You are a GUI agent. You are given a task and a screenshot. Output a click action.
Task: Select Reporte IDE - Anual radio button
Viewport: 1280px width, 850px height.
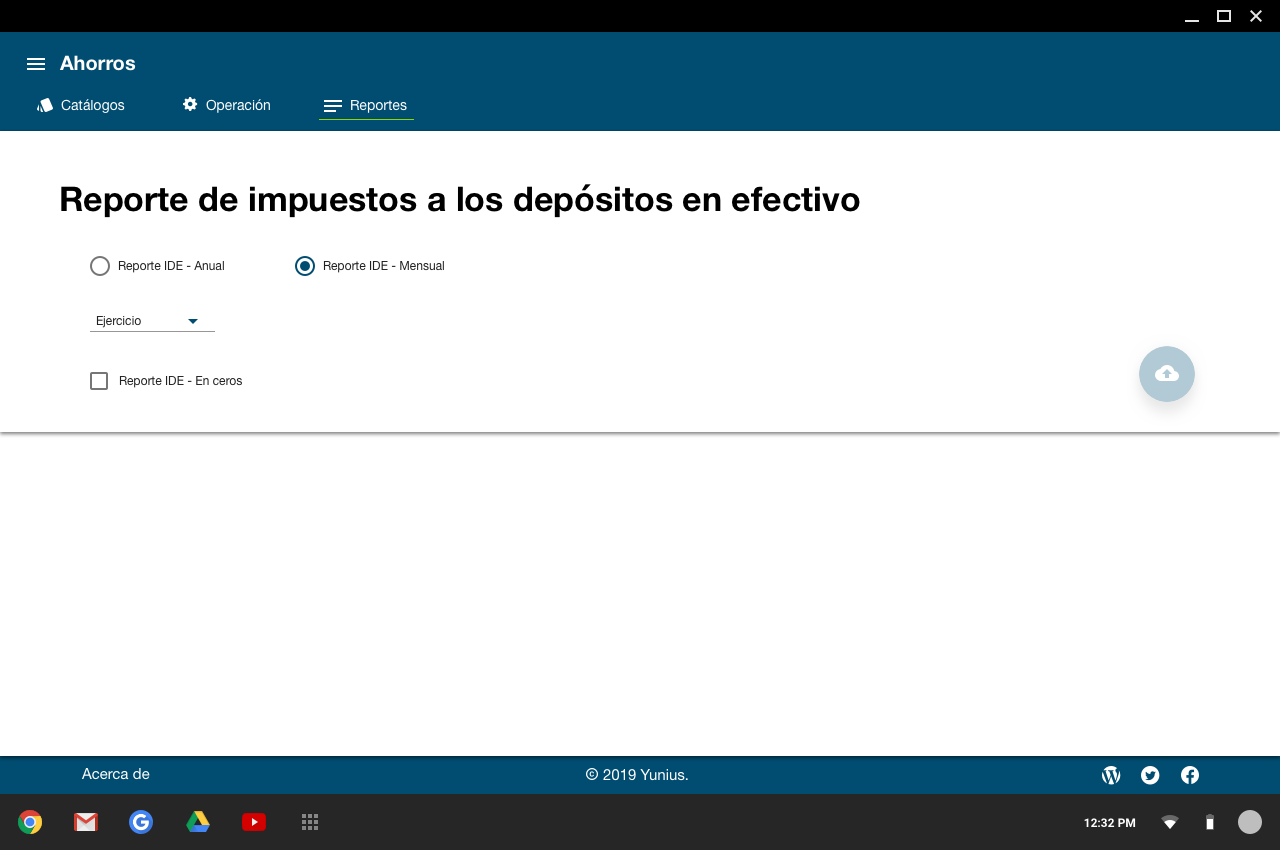coord(100,266)
